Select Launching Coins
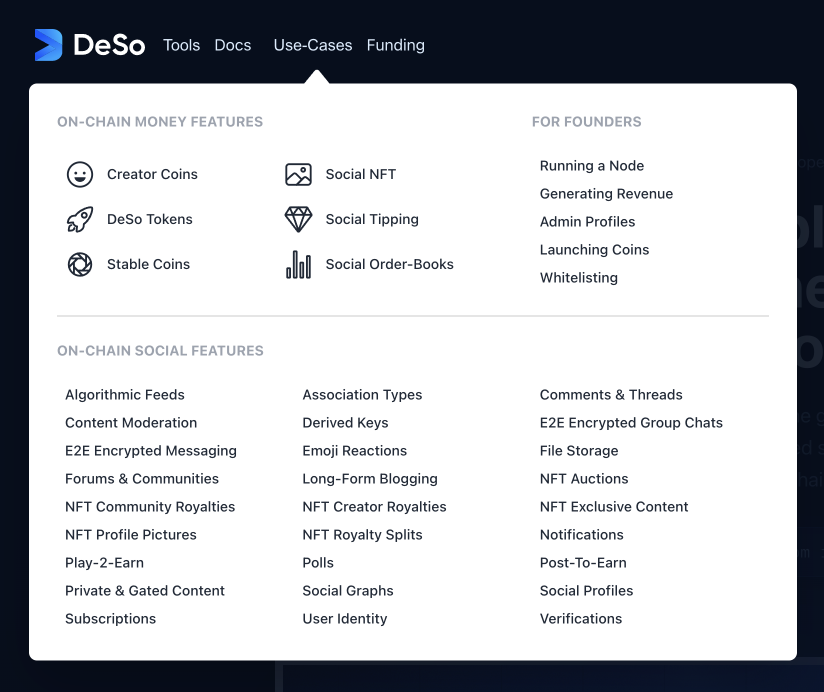 [594, 250]
